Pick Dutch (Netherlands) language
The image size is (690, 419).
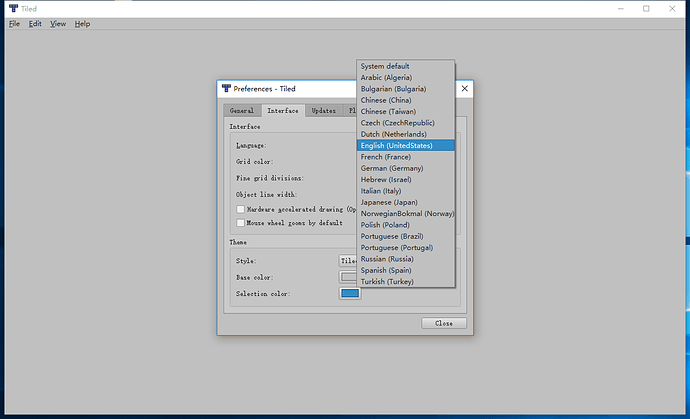405,134
